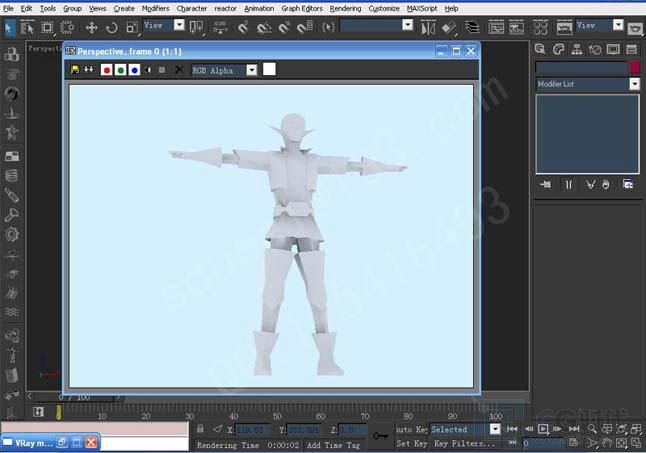Screen dimensions: 646x453
Task: Create reactor Rigid Body Collection
Action: pyautogui.click(x=12, y=54)
